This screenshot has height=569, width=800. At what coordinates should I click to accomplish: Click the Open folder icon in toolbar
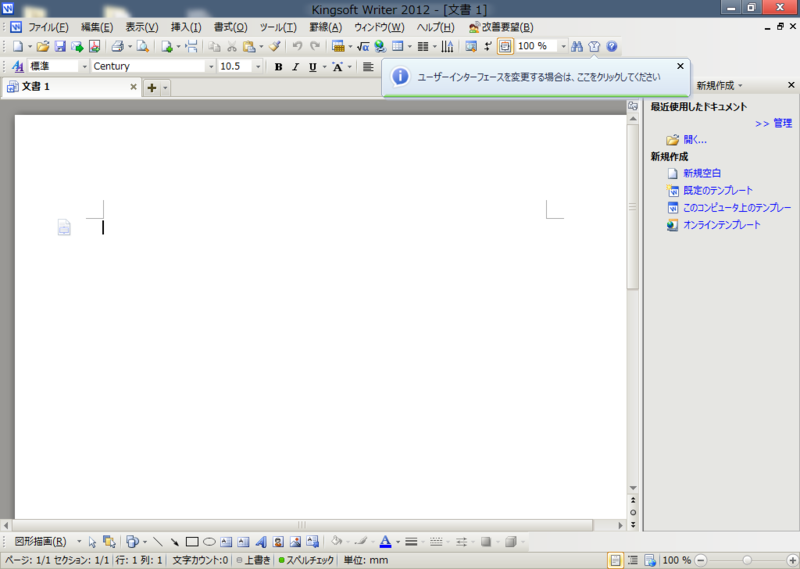(x=43, y=46)
